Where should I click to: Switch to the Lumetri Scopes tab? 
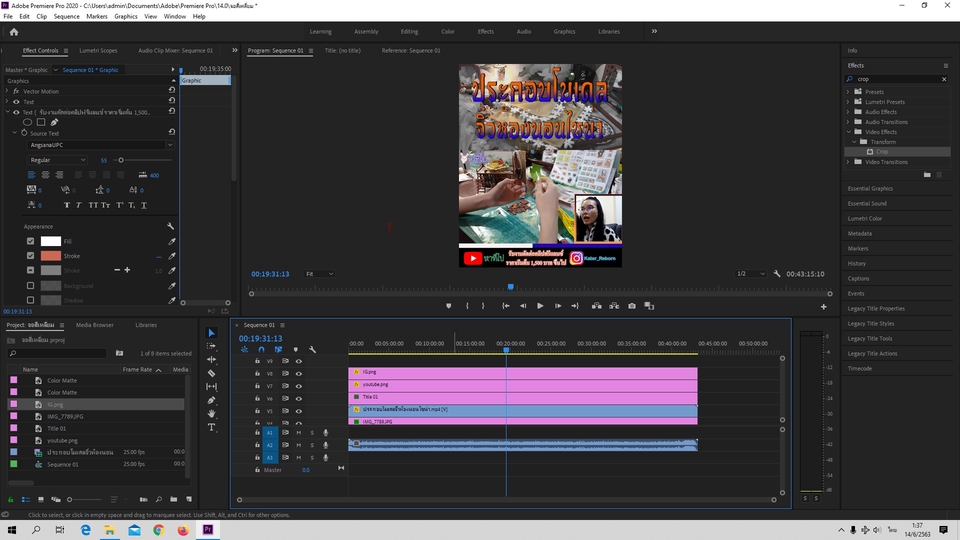click(x=98, y=51)
